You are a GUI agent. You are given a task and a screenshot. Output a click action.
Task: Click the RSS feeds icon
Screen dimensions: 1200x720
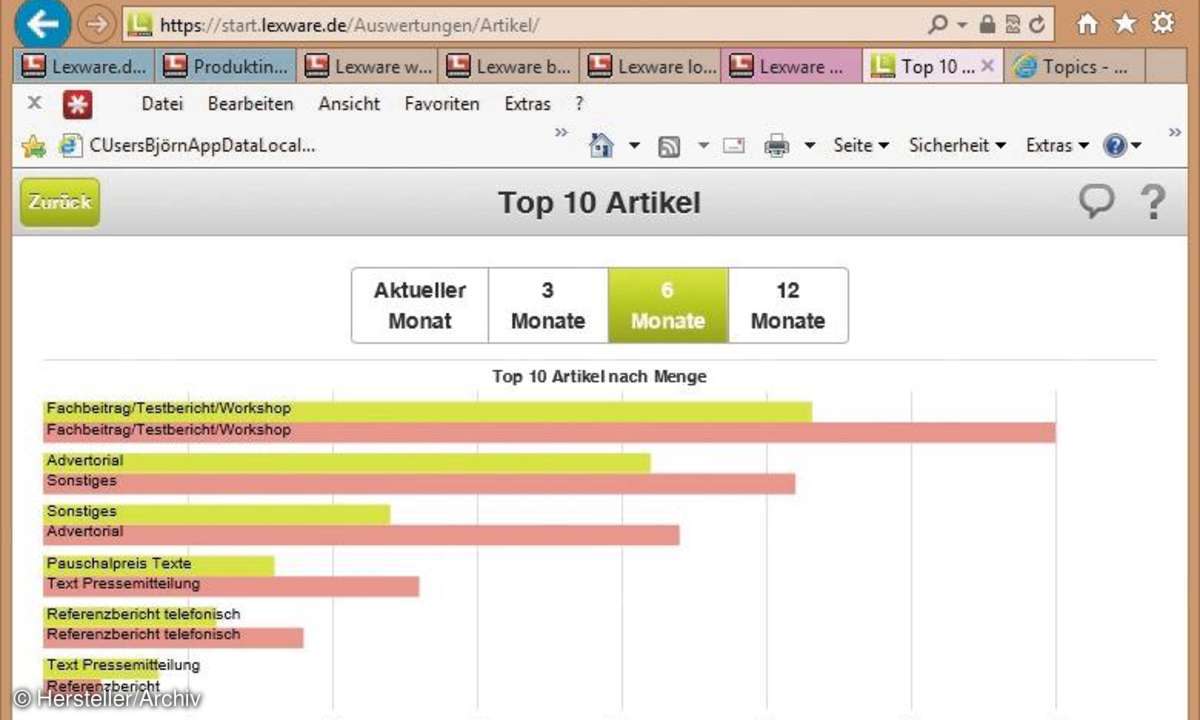[669, 146]
